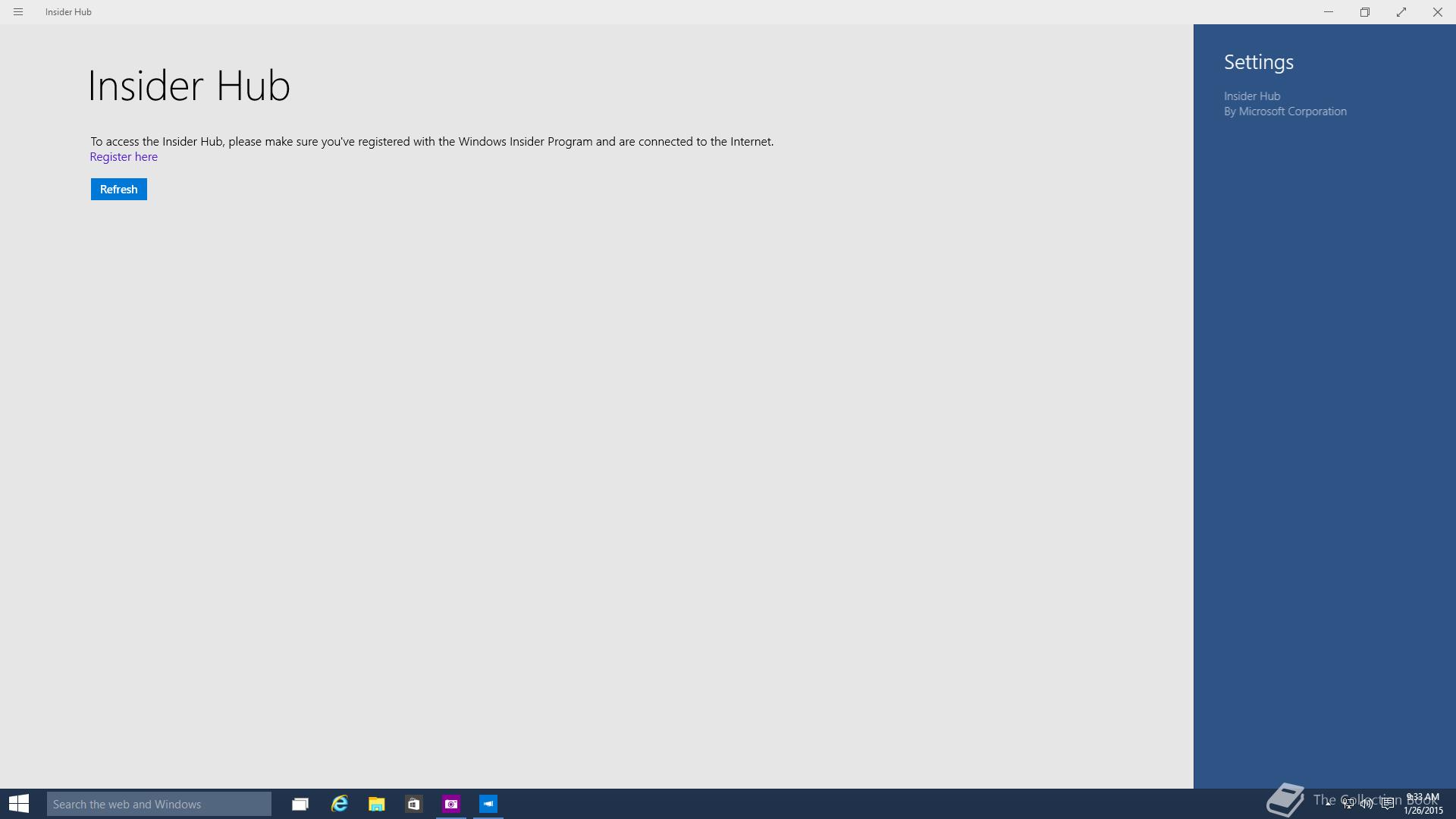
Task: Open File Explorer from the taskbar
Action: click(376, 804)
